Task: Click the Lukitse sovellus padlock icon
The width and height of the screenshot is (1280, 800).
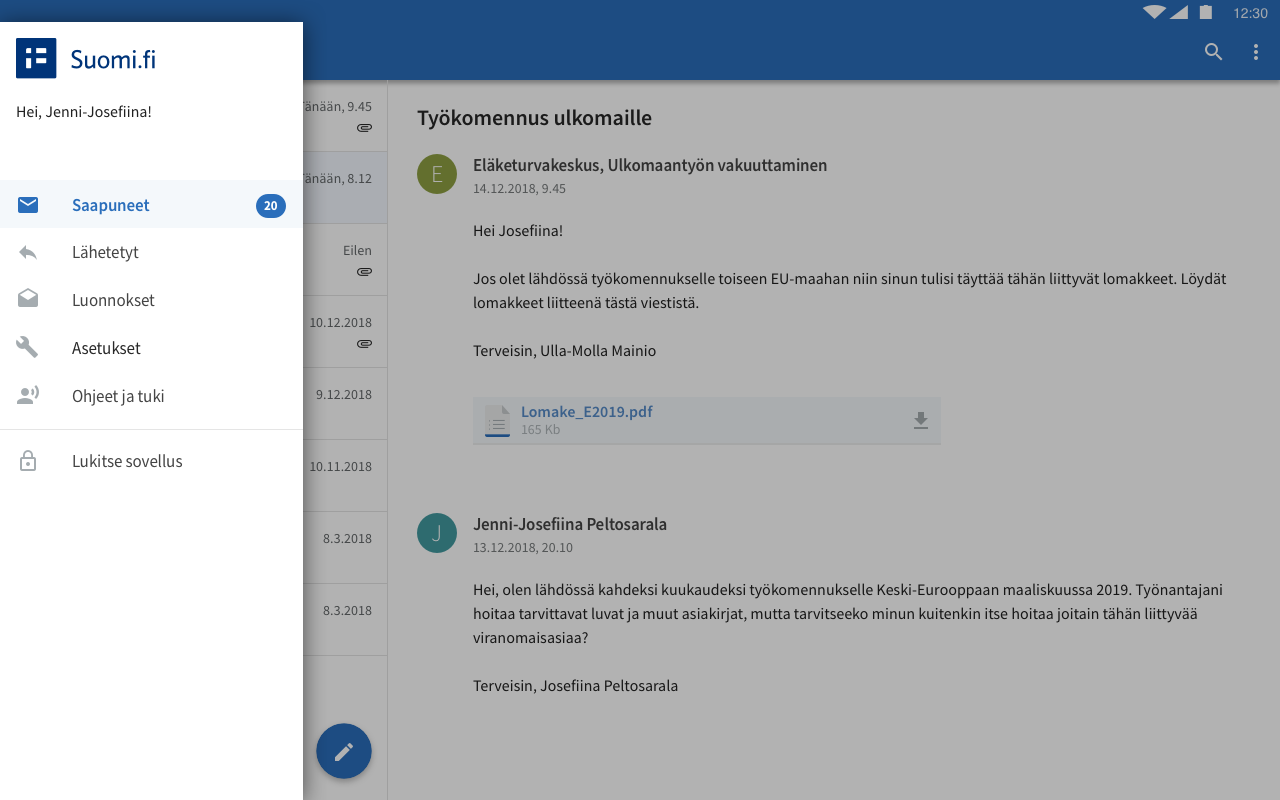Action: (28, 461)
